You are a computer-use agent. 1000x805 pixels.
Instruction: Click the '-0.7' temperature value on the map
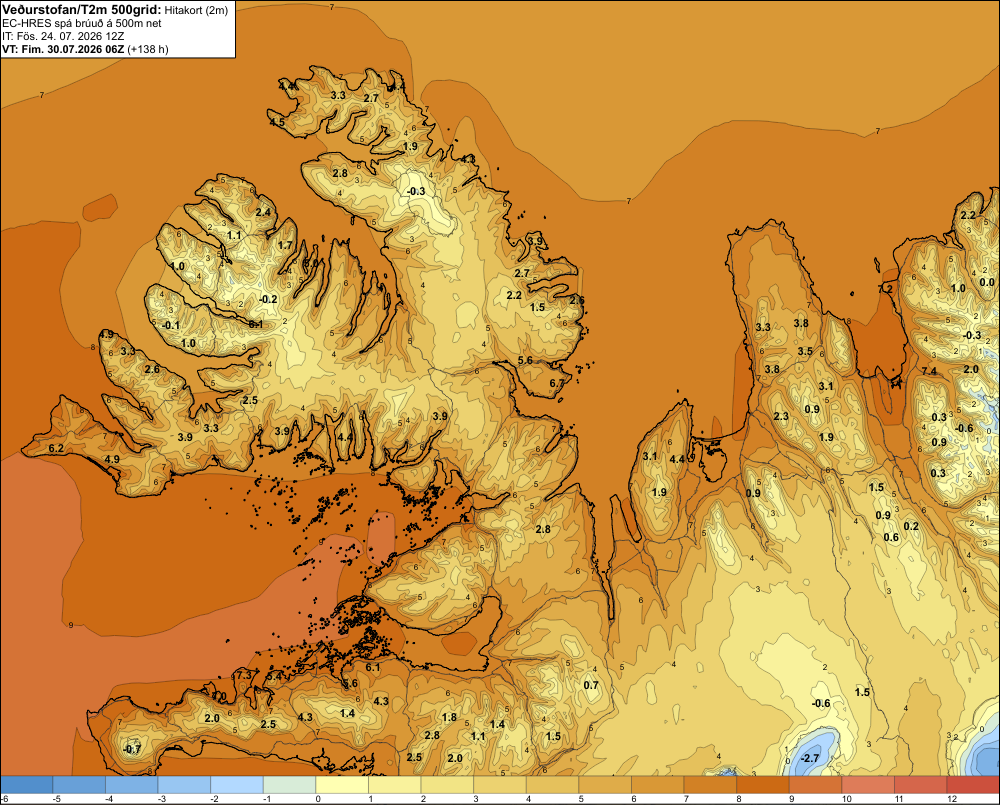(x=131, y=749)
